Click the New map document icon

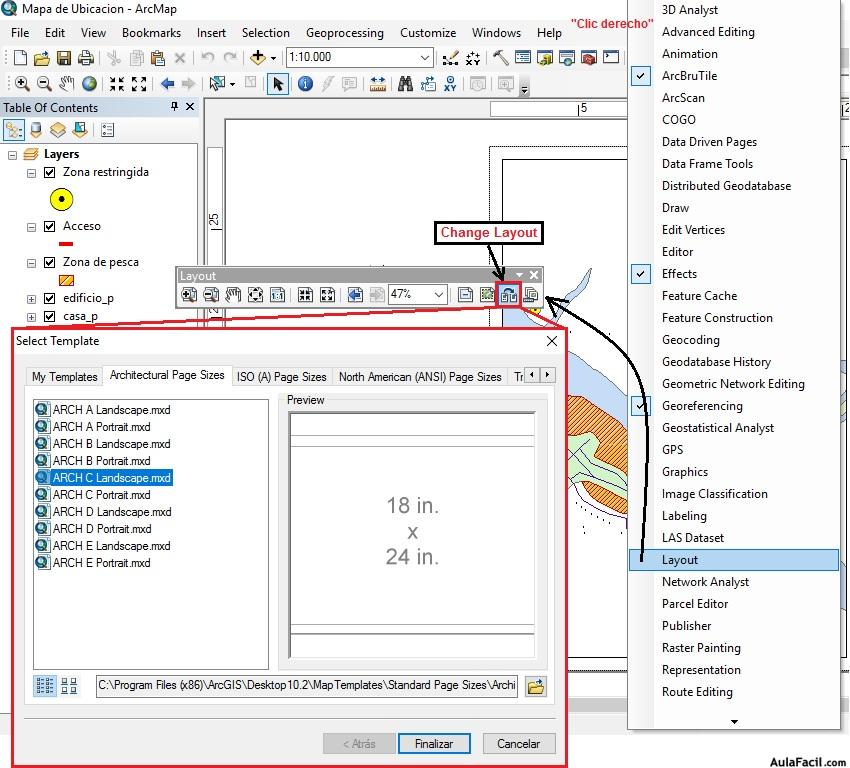20,57
